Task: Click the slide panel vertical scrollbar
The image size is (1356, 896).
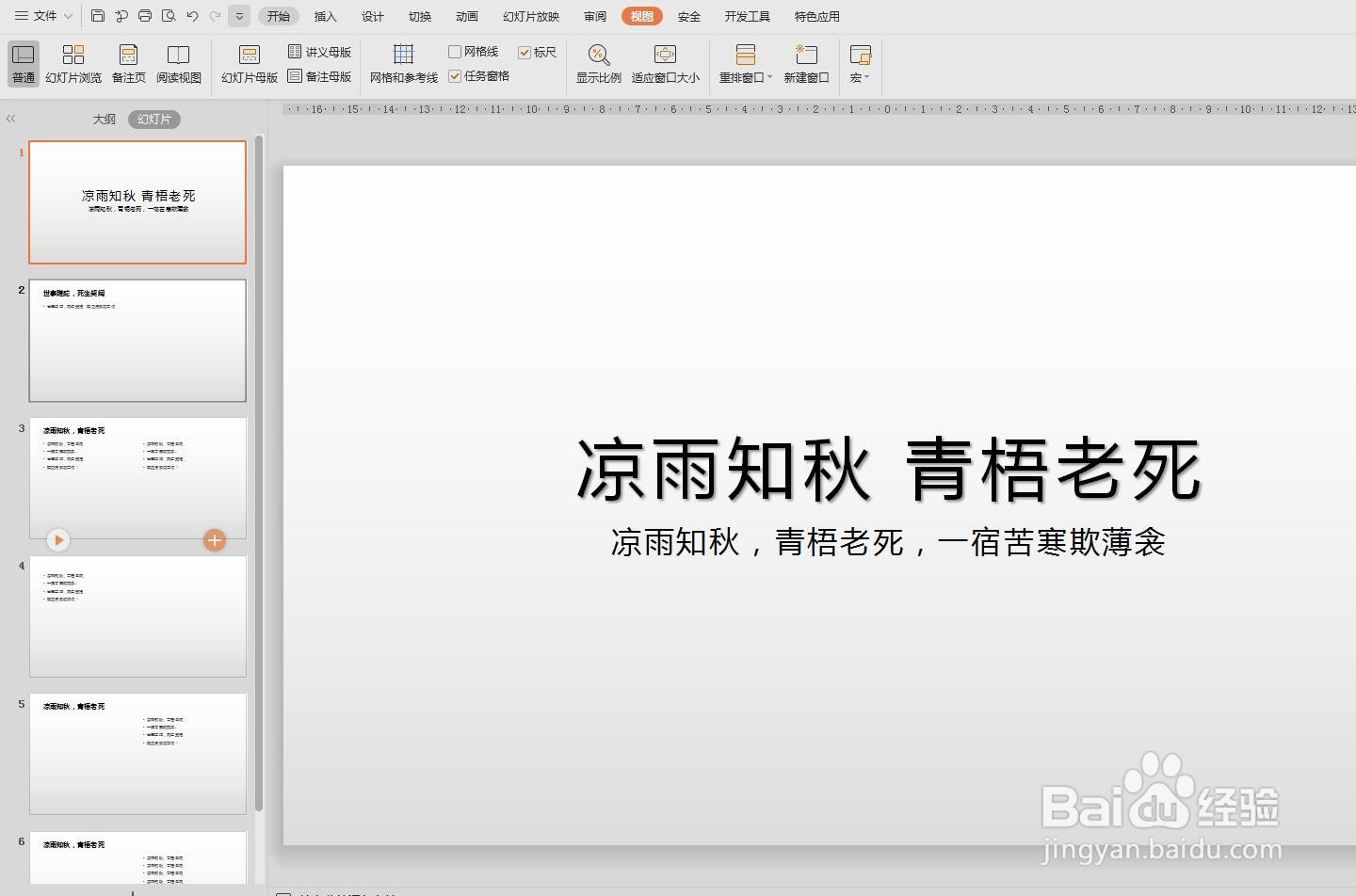Action: point(259,473)
